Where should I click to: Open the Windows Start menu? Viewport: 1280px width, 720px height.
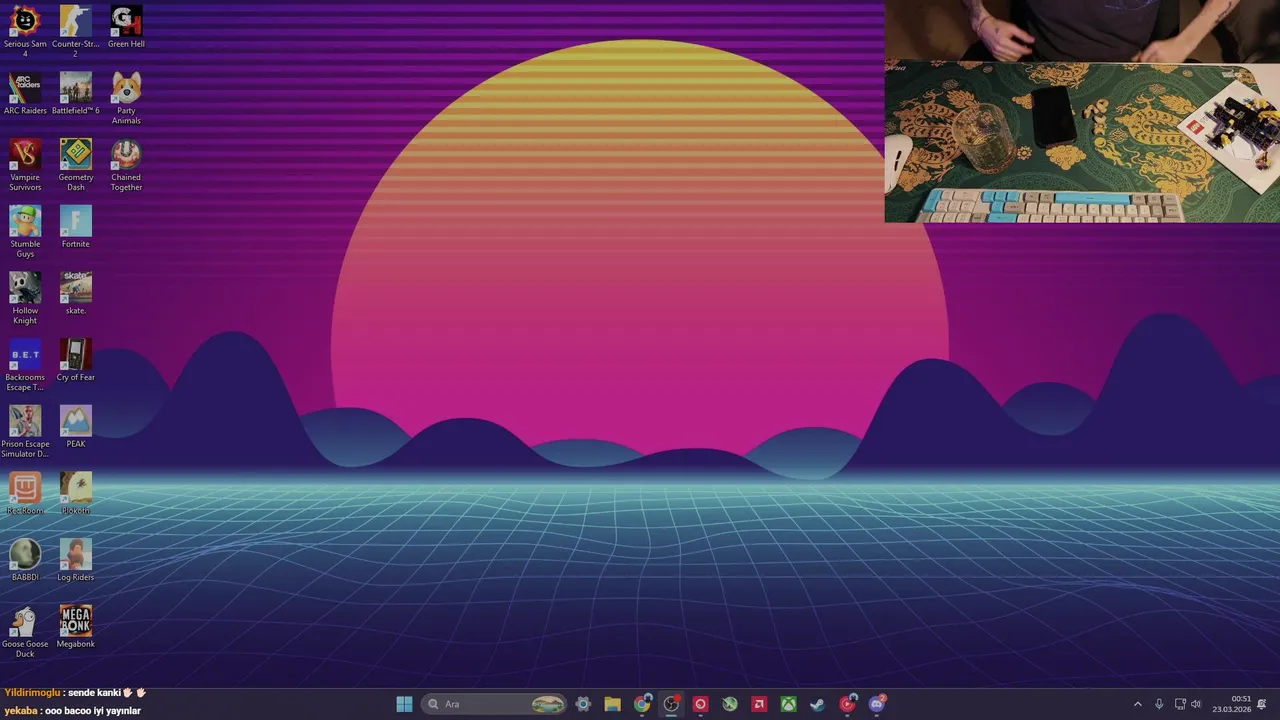(404, 704)
